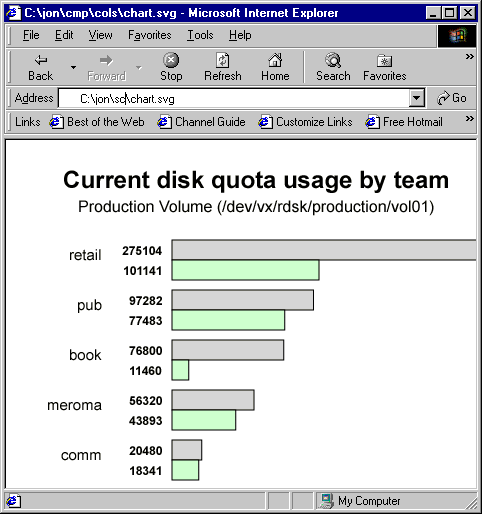Refresh the page with the Refresh icon

click(222, 60)
